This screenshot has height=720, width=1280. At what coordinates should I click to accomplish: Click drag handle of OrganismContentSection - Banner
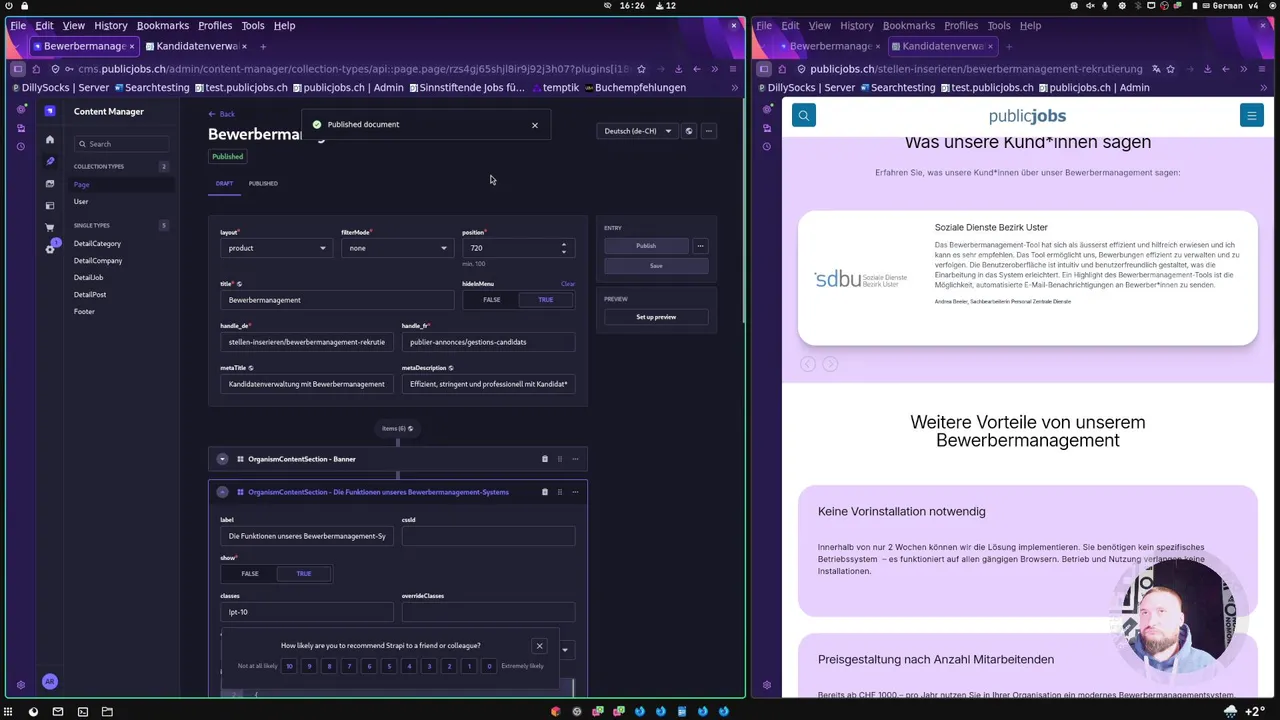560,459
